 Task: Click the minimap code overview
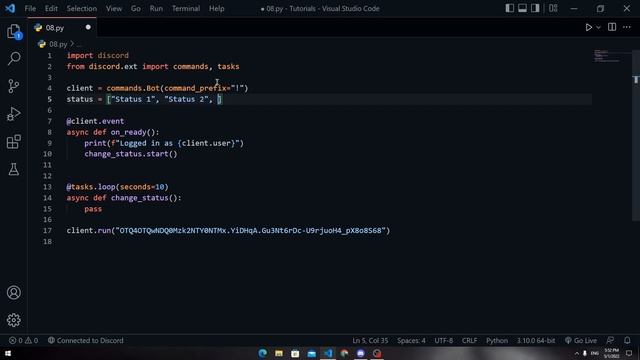(608, 56)
